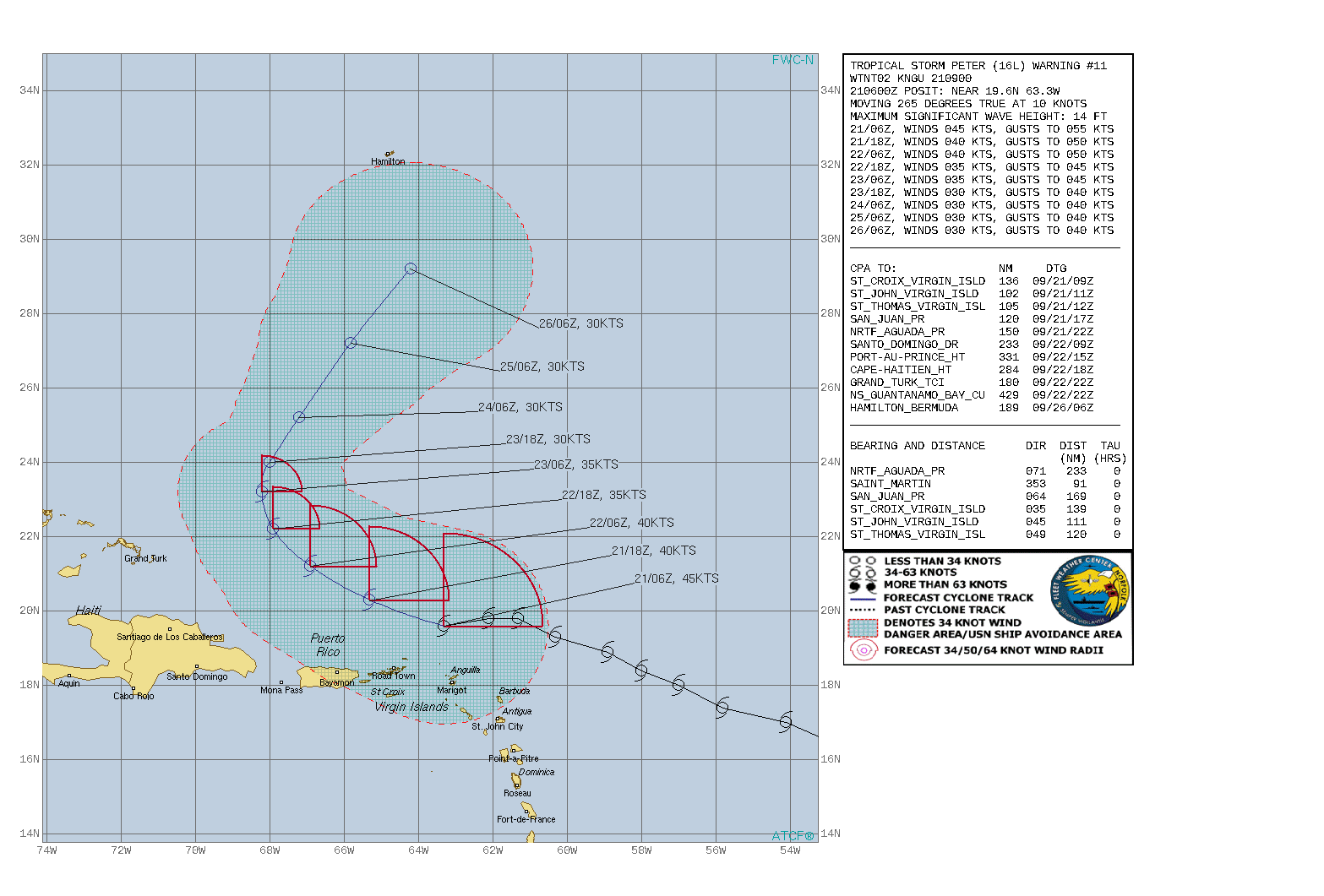
Task: Click the '21/18Z, 40KTS' forecast label
Action: (654, 551)
